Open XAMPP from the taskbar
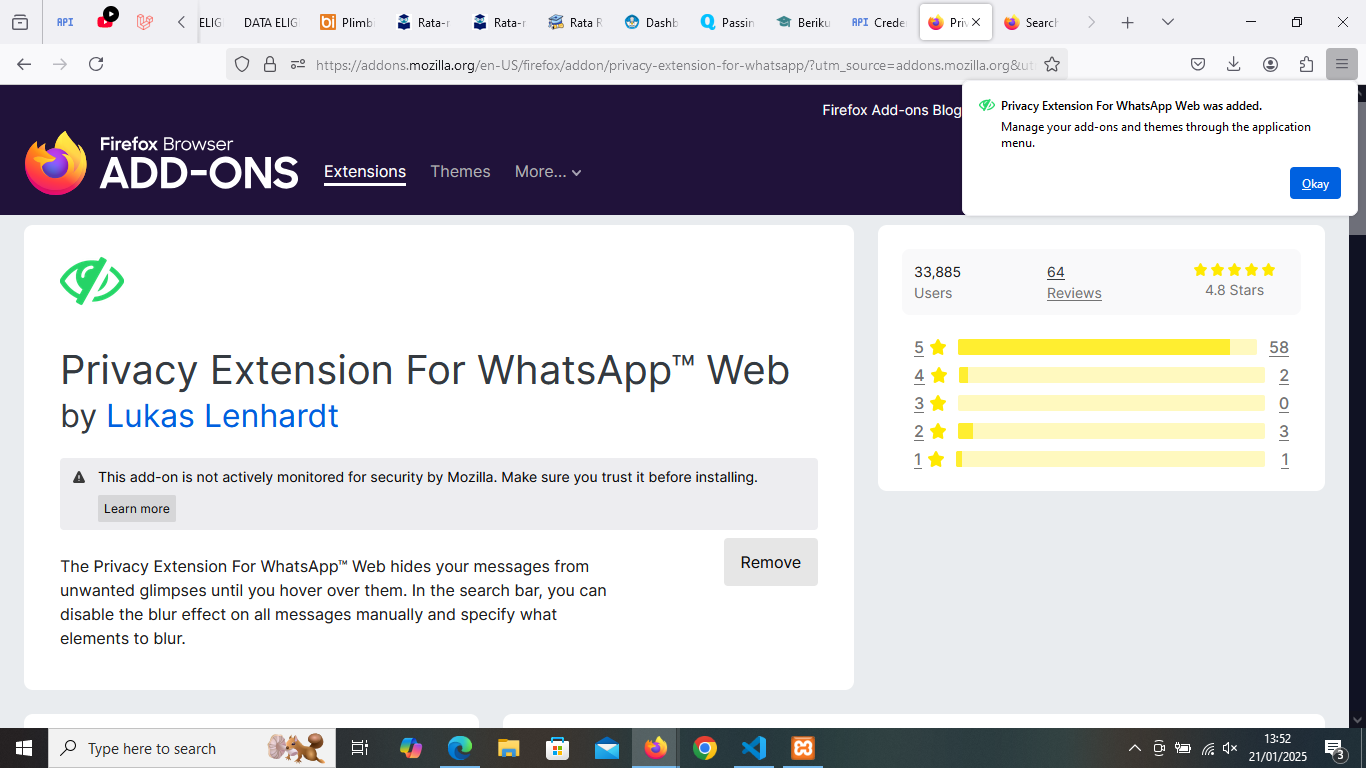 803,748
